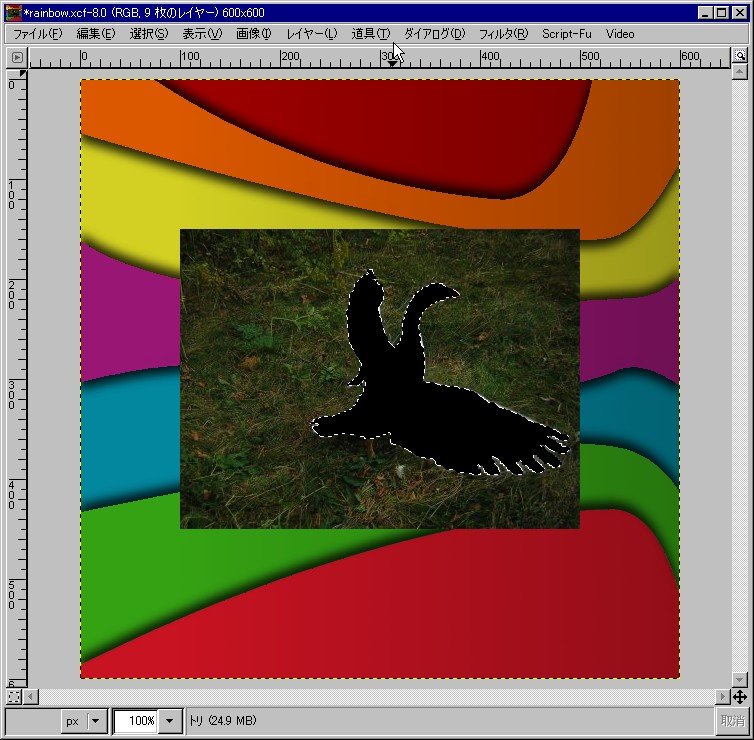This screenshot has height=740, width=754.
Task: Click horizontal scrollbar right arrow
Action: 722,696
